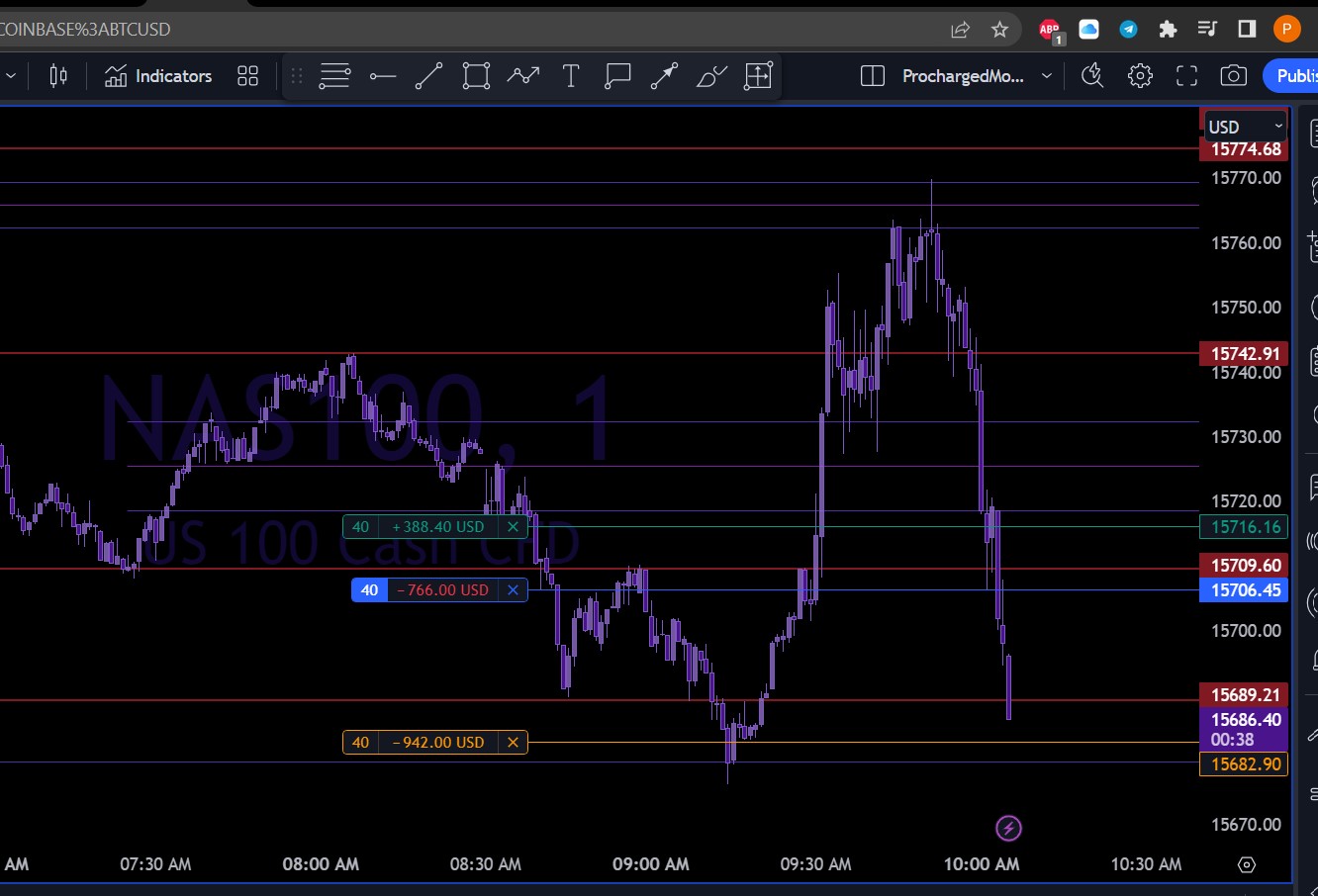Image resolution: width=1318 pixels, height=896 pixels.
Task: Click the 09:00 AM time axis label
Action: [650, 864]
